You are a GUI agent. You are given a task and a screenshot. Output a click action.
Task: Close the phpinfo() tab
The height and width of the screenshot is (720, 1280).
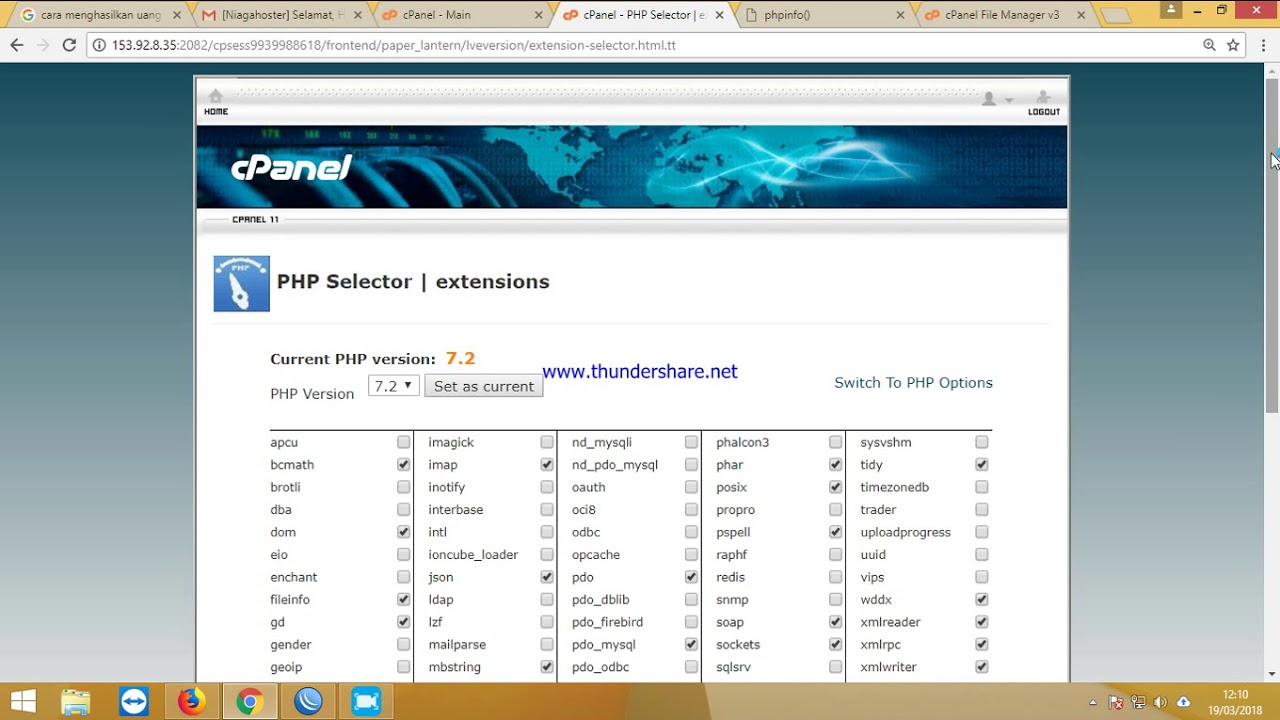(x=900, y=15)
